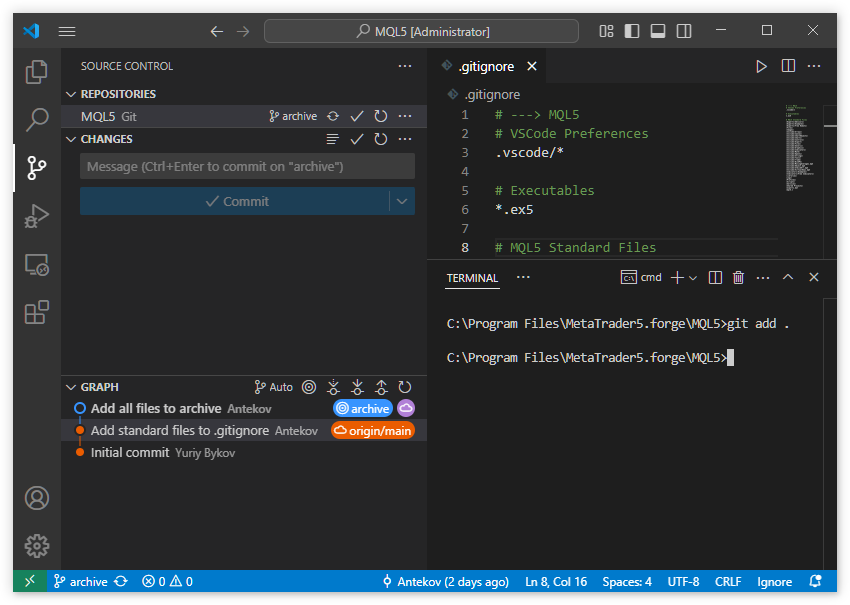Select 'Add all files to archive' commit

point(244,408)
